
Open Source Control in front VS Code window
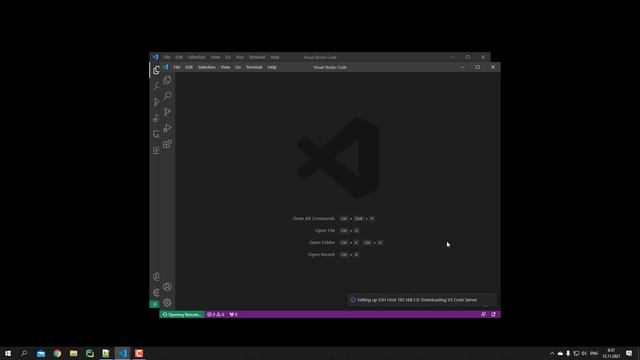coord(167,112)
